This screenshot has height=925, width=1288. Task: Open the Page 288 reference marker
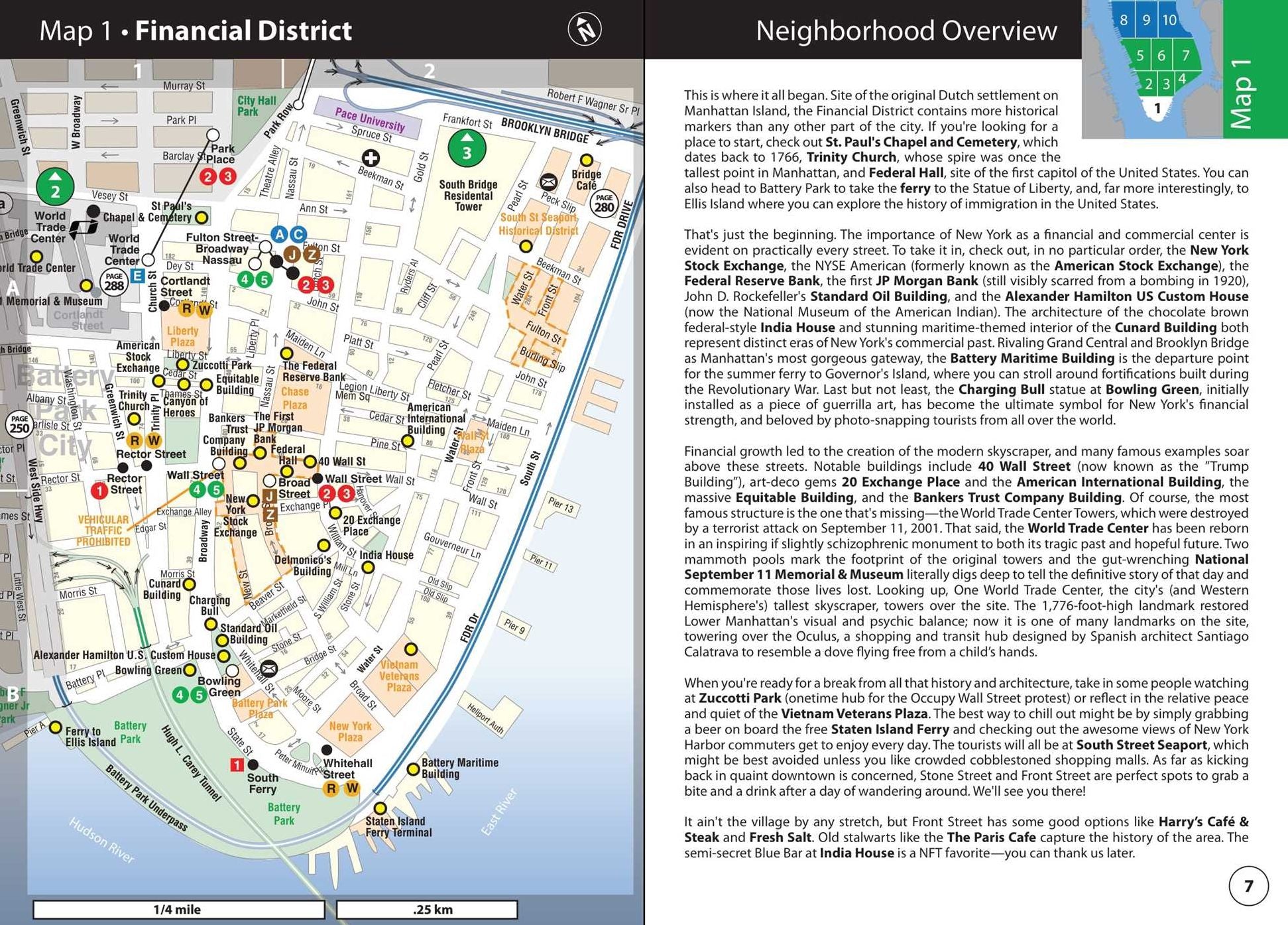pyautogui.click(x=114, y=282)
